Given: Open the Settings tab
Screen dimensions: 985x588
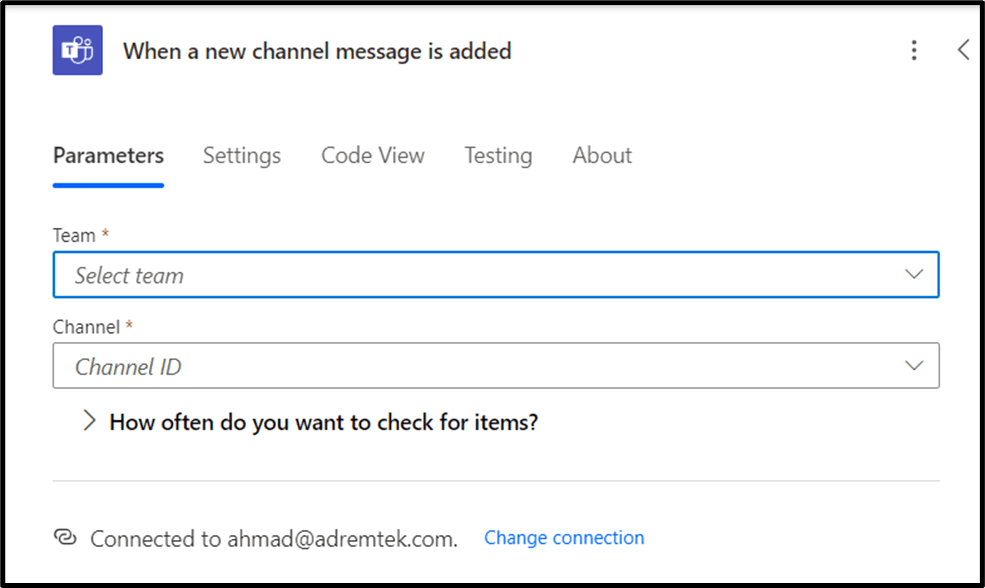Looking at the screenshot, I should (242, 156).
